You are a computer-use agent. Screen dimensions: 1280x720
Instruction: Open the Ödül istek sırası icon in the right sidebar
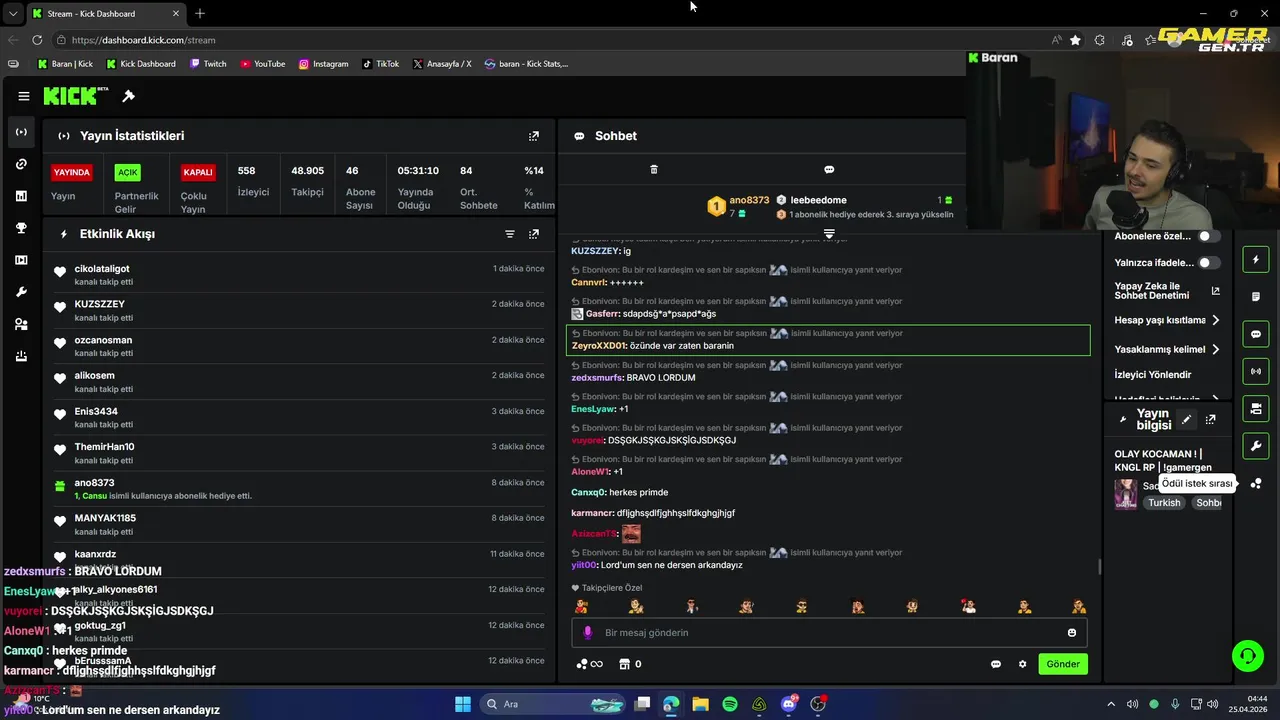pyautogui.click(x=1256, y=484)
